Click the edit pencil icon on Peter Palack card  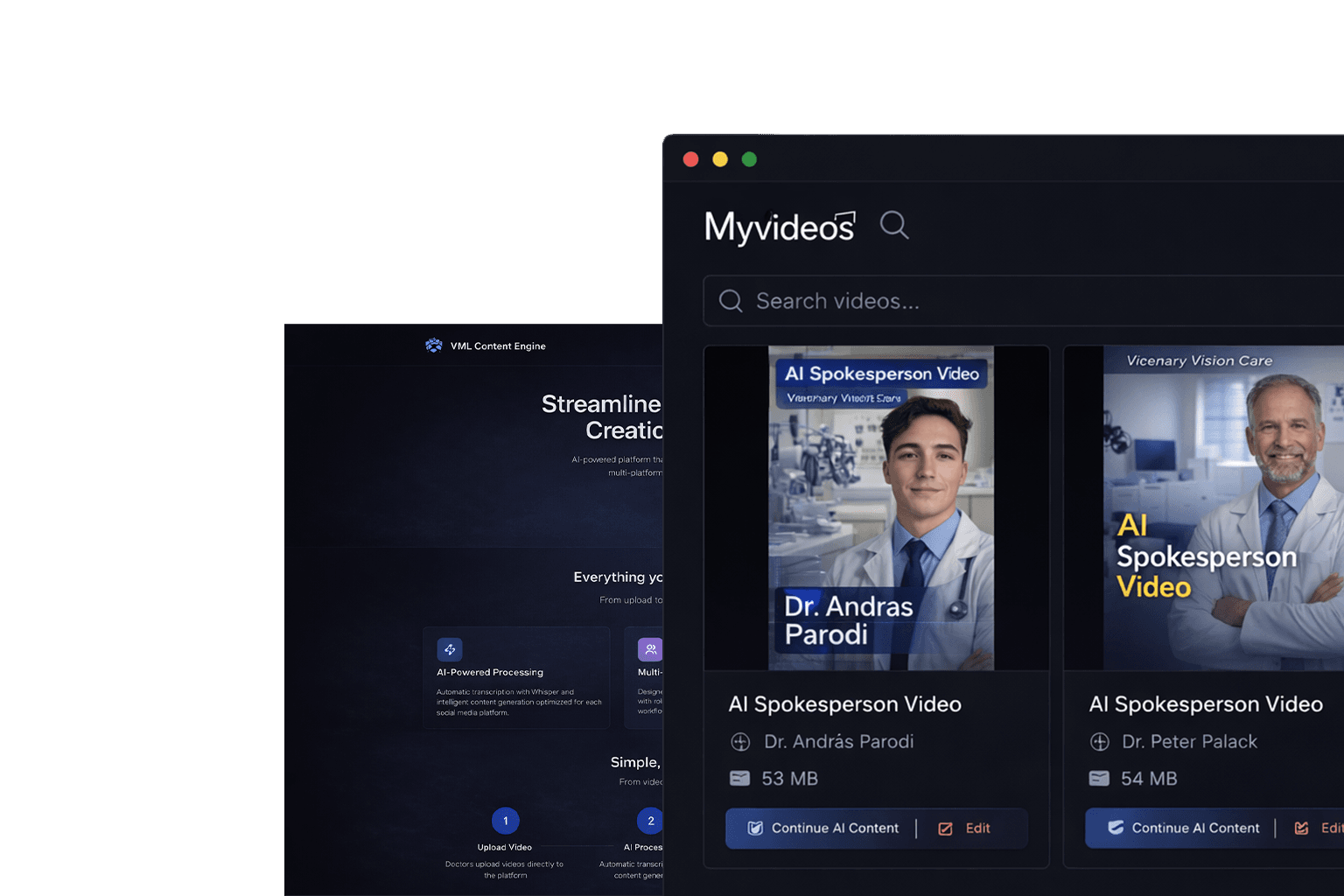1301,828
